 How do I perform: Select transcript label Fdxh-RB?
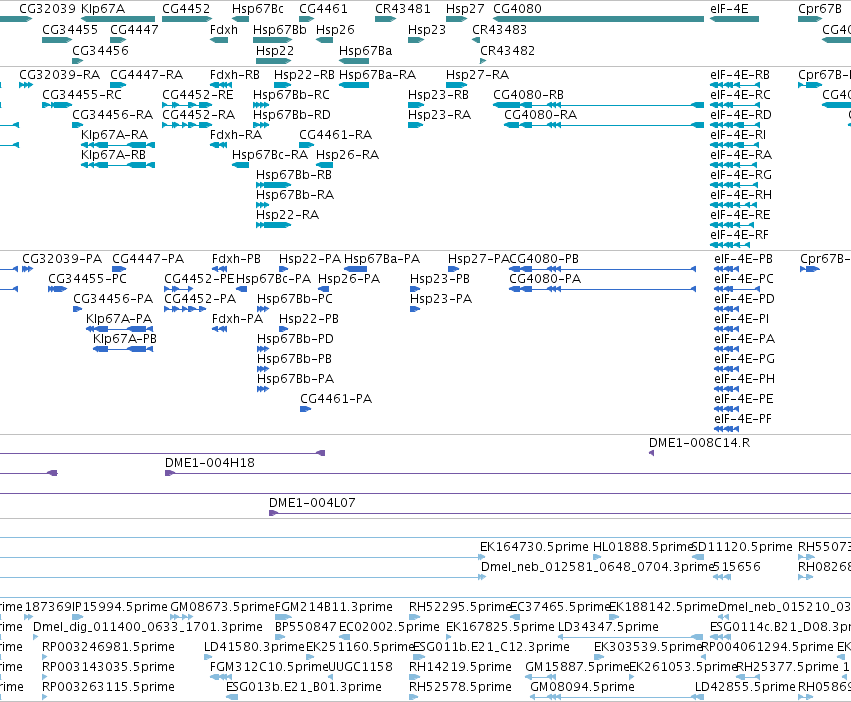(x=234, y=74)
